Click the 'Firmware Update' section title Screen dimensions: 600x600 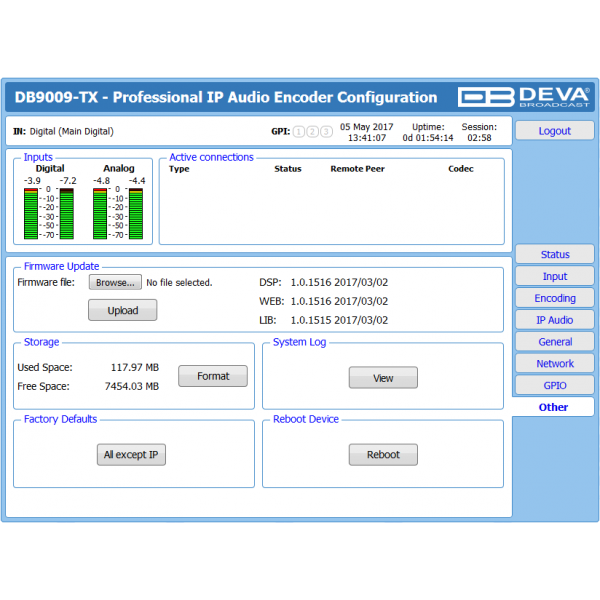pos(61,266)
